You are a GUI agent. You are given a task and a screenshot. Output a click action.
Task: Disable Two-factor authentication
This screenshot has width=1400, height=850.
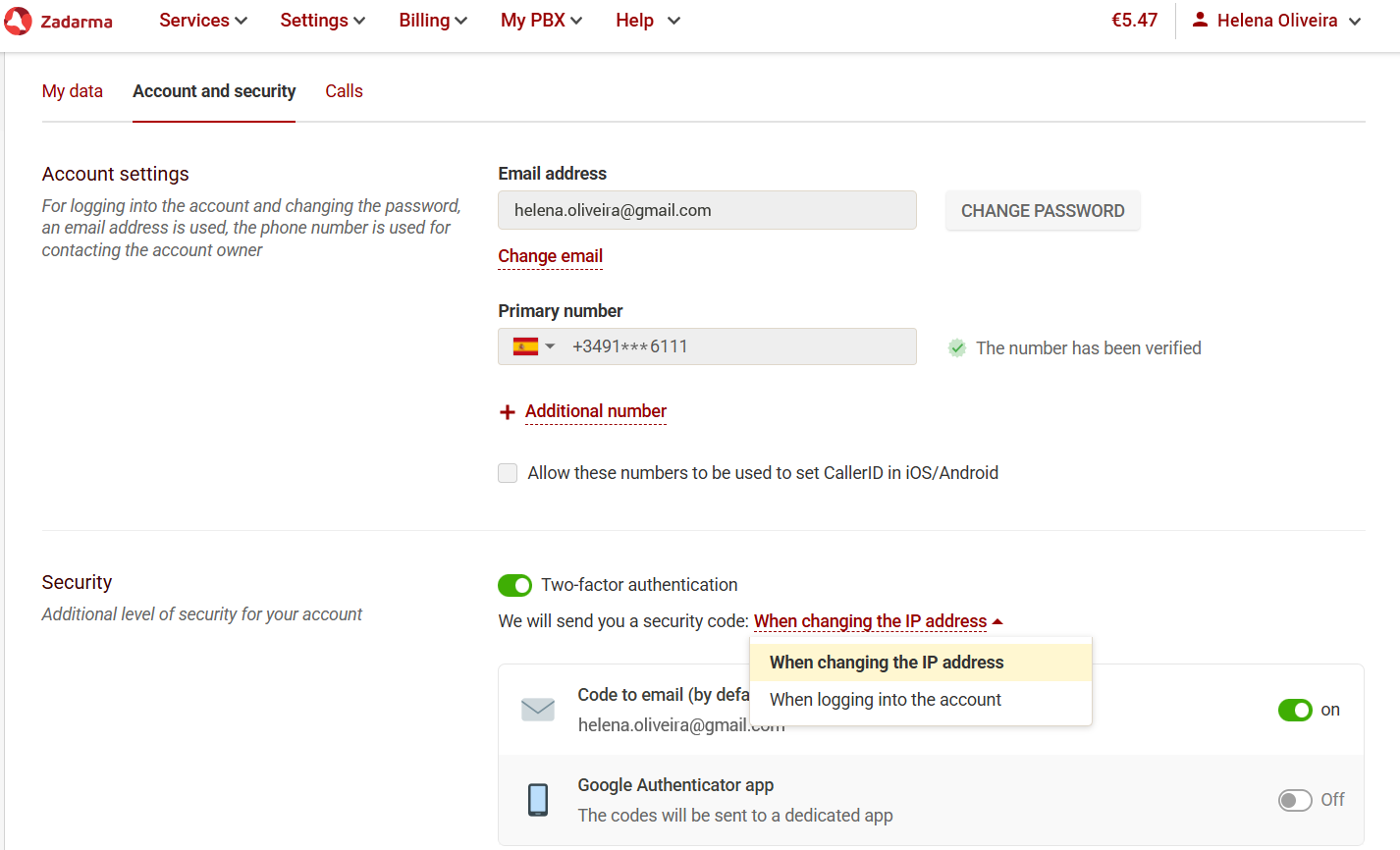click(x=514, y=584)
